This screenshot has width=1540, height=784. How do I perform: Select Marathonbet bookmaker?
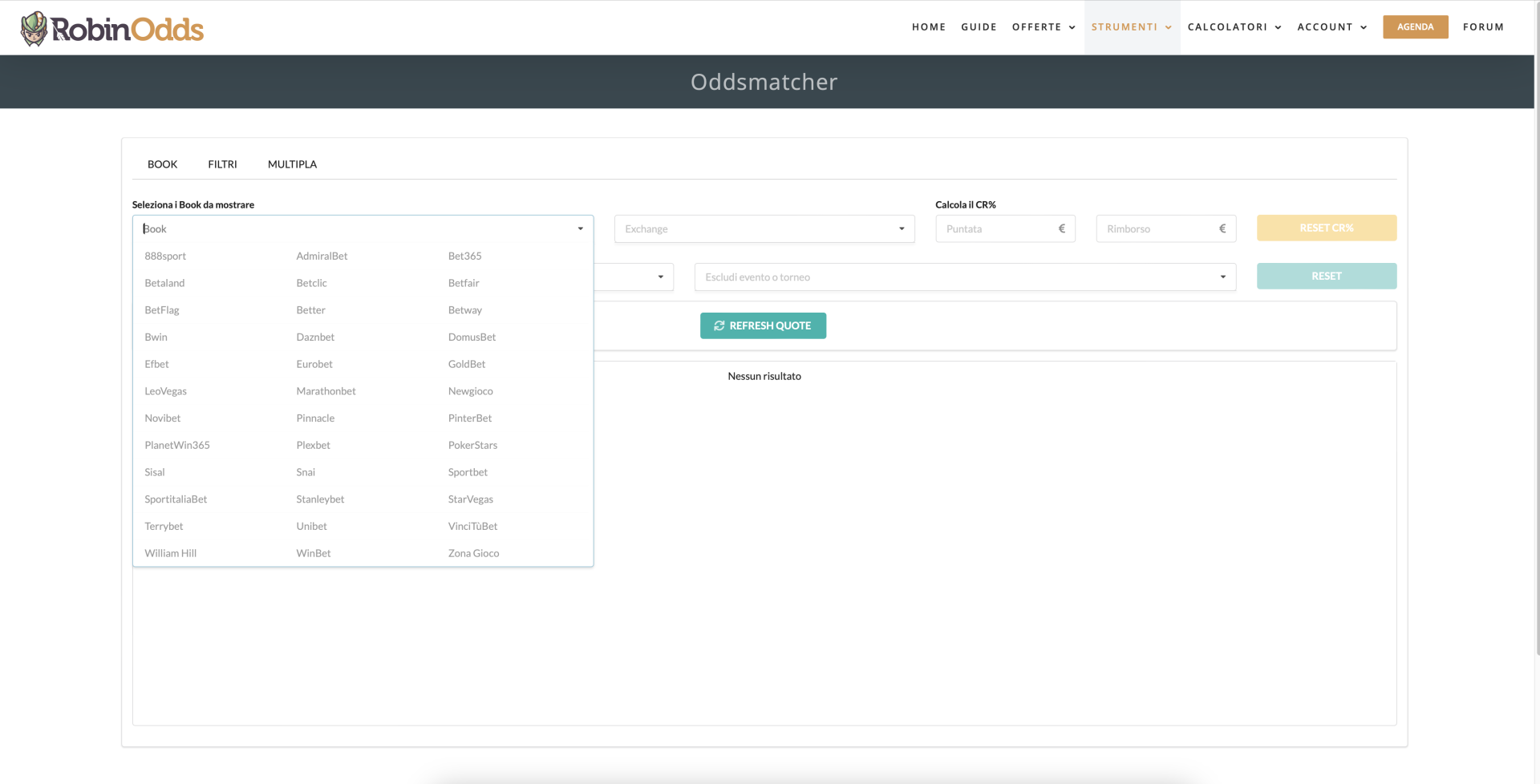(326, 391)
